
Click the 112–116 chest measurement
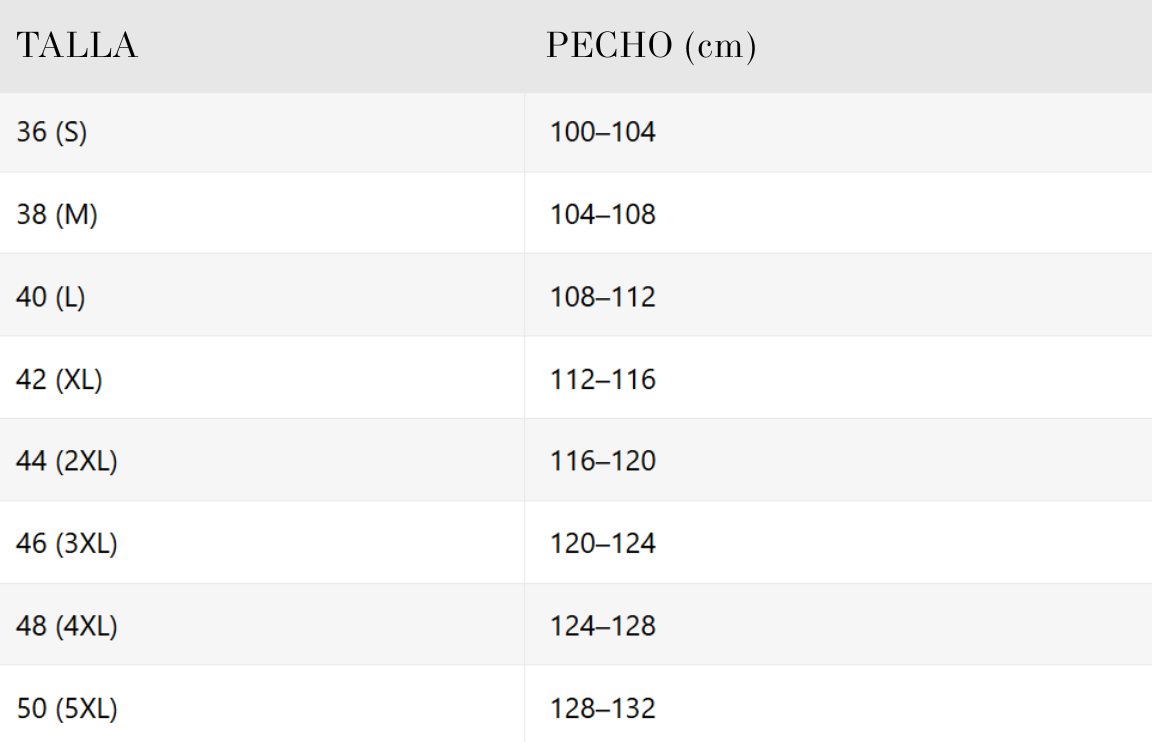pos(603,379)
